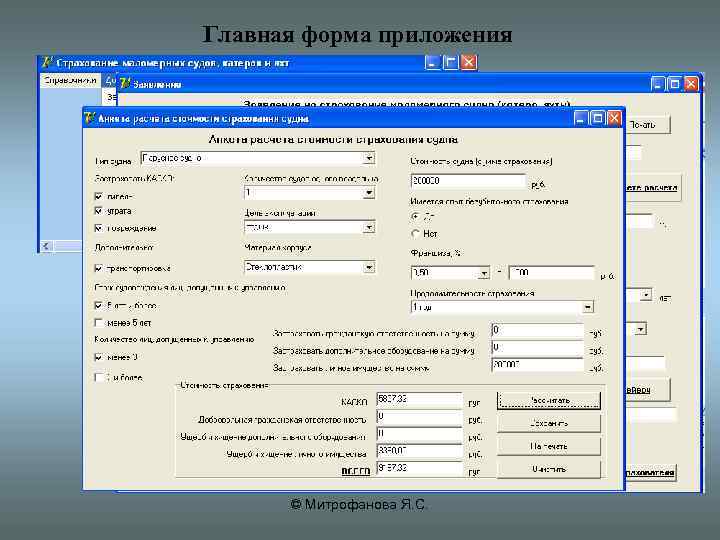This screenshot has height=540, width=720.
Task: Uncheck the транспортировка checkbox
Action: point(98,268)
